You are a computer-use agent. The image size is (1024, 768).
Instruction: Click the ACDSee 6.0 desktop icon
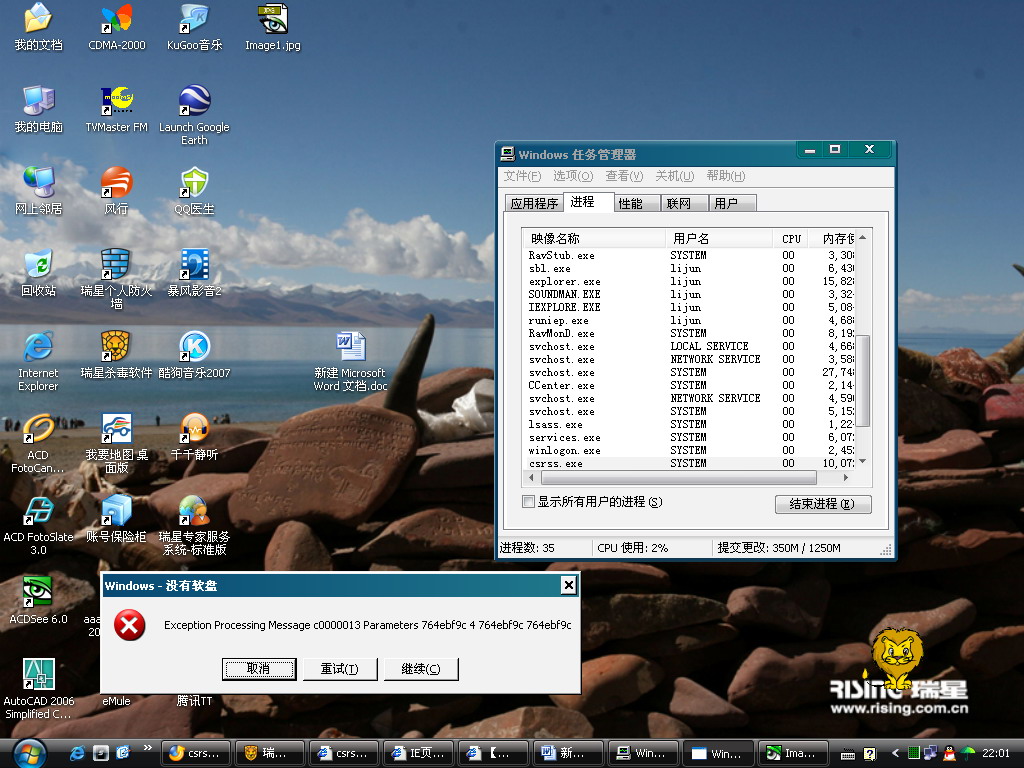coord(38,591)
